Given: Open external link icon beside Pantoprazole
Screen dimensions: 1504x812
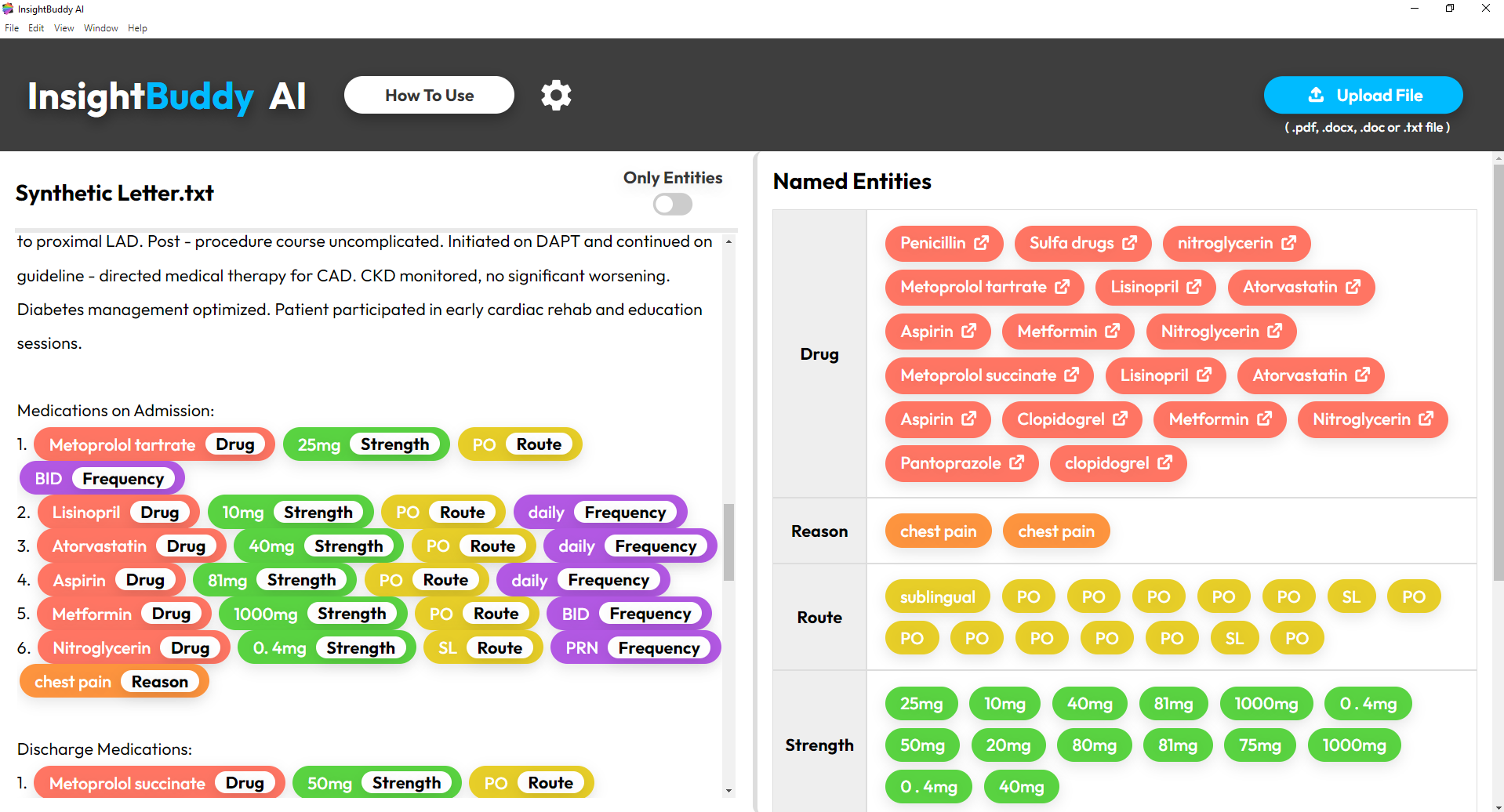Looking at the screenshot, I should pos(1017,463).
